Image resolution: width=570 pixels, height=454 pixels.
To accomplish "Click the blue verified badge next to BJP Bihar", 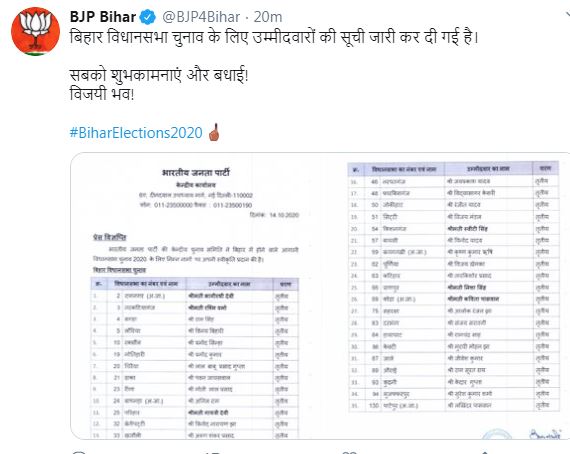I will tap(148, 17).
